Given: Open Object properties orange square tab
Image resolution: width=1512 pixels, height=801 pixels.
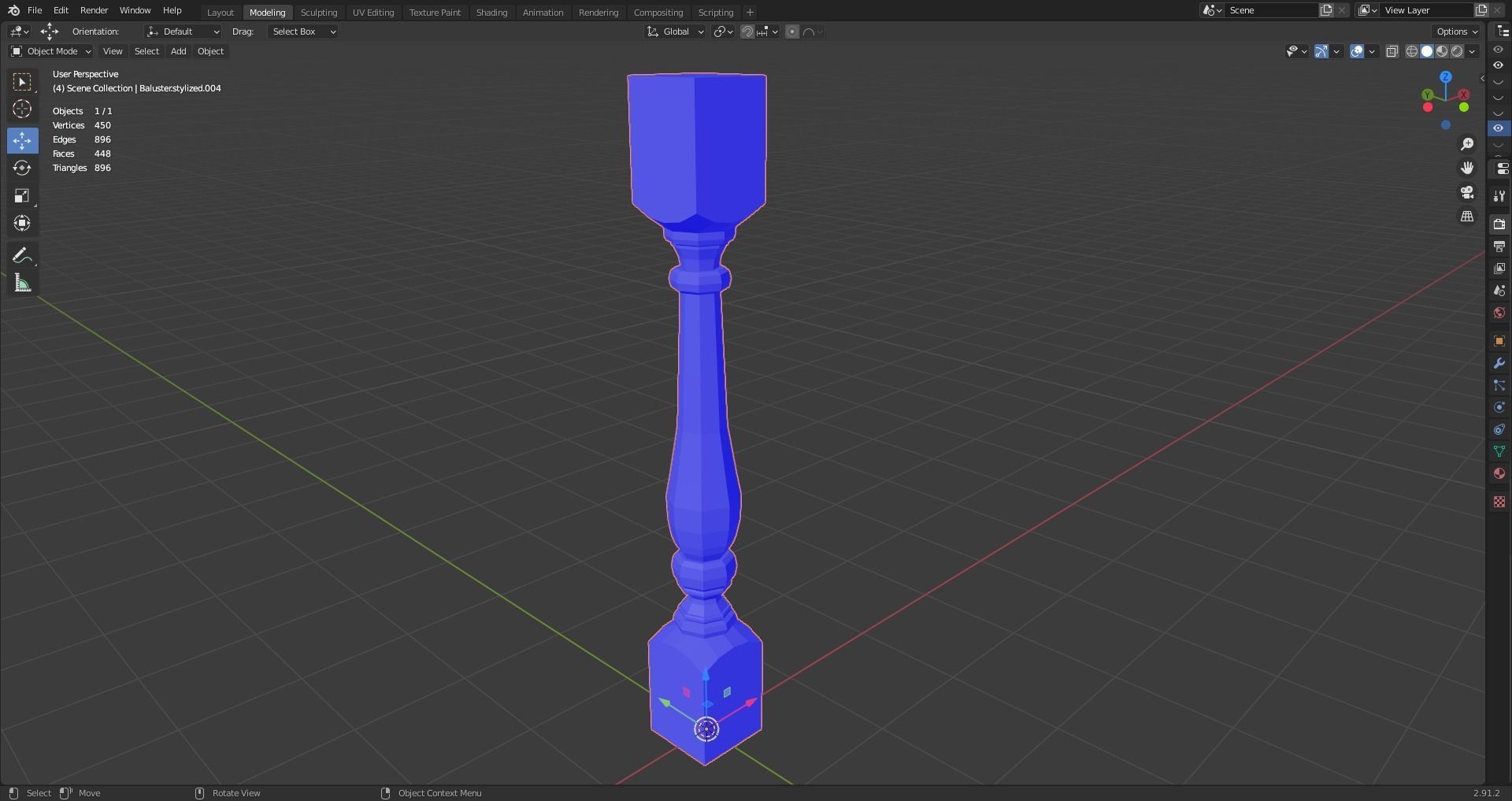Looking at the screenshot, I should [x=1499, y=341].
